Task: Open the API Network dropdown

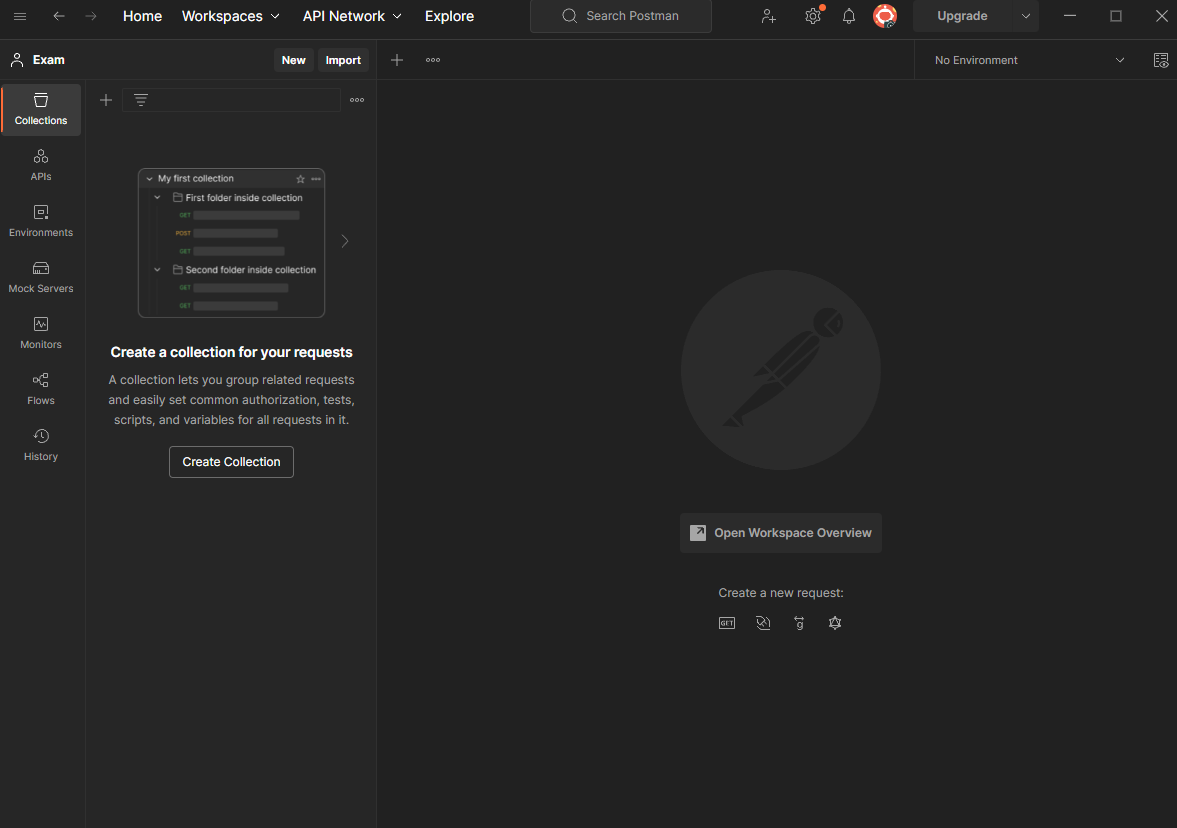Action: tap(352, 16)
